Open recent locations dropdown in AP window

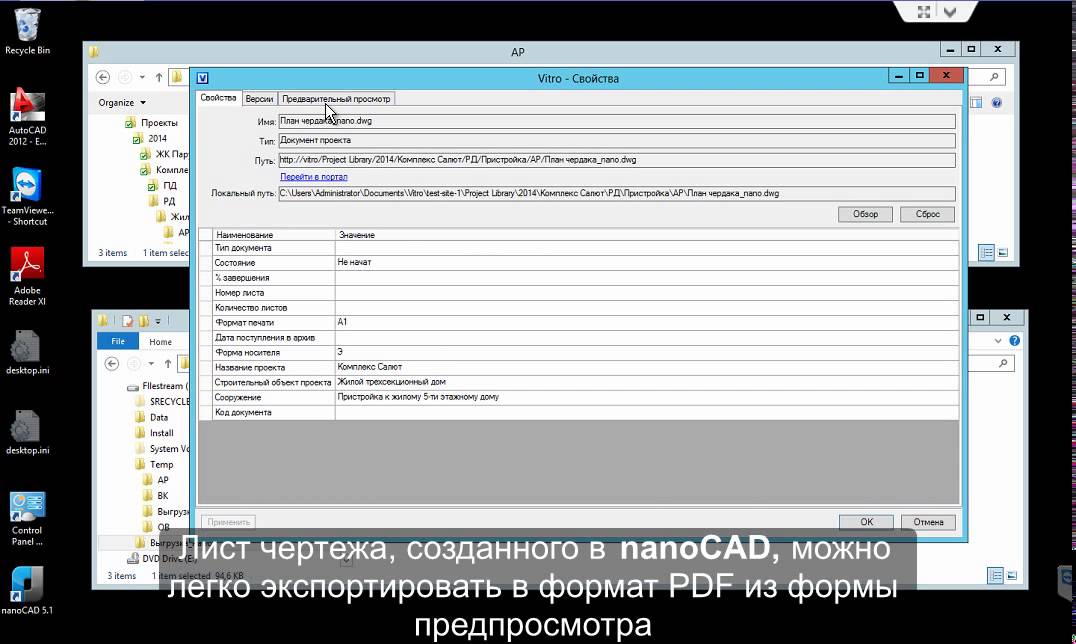(142, 77)
